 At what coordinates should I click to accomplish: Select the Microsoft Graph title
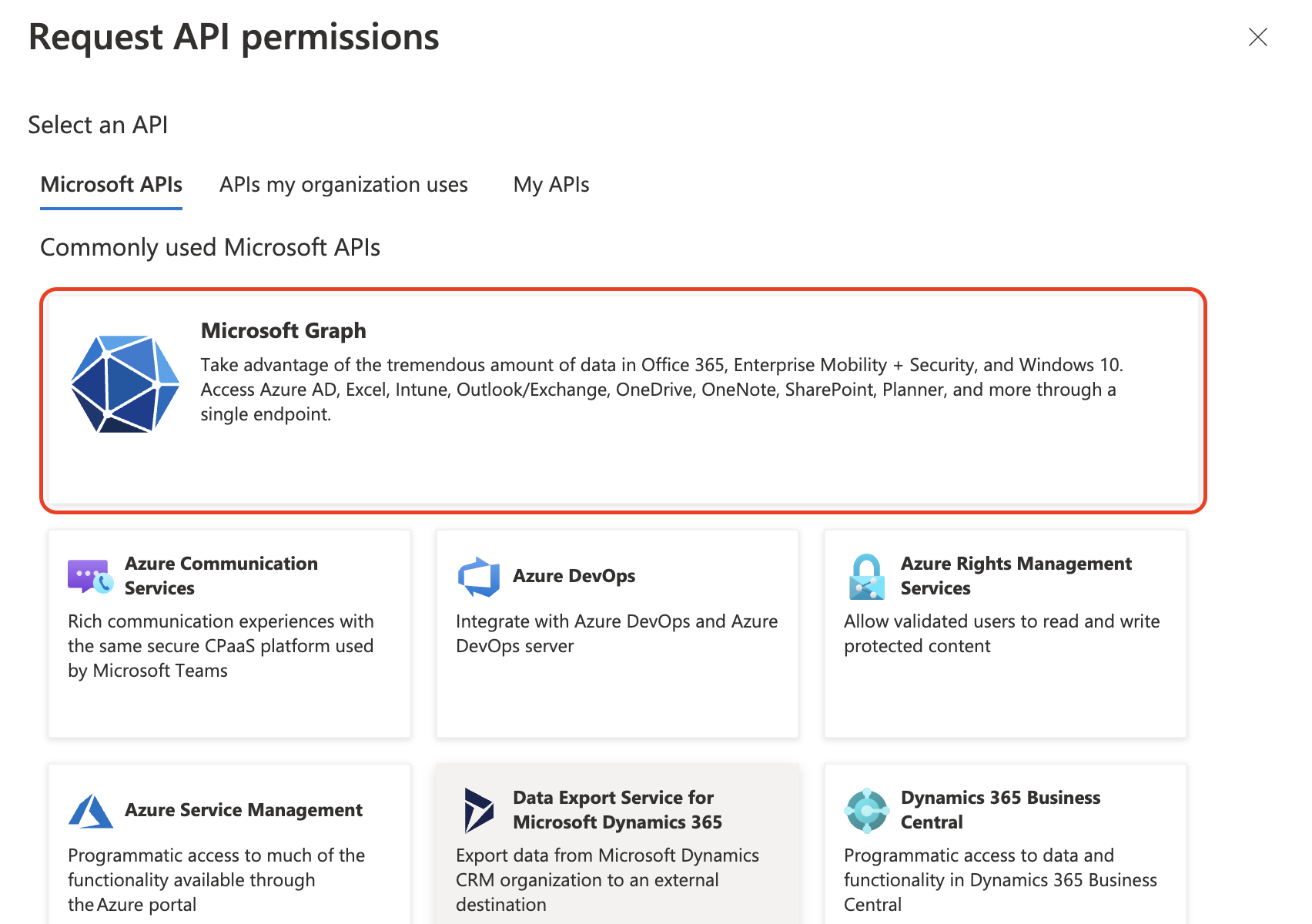[283, 331]
